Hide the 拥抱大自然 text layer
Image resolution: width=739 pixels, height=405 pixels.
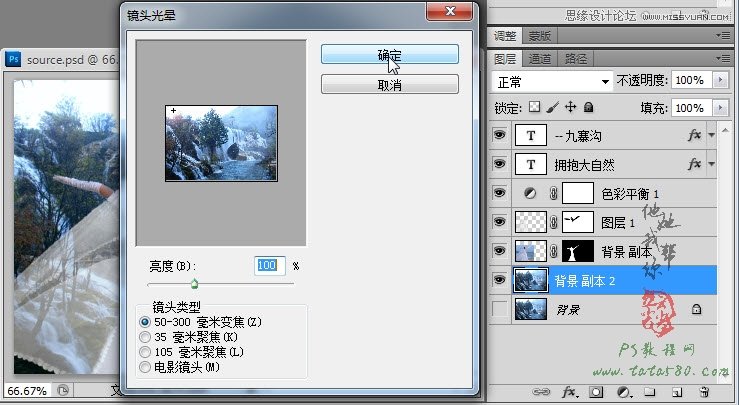tap(499, 164)
